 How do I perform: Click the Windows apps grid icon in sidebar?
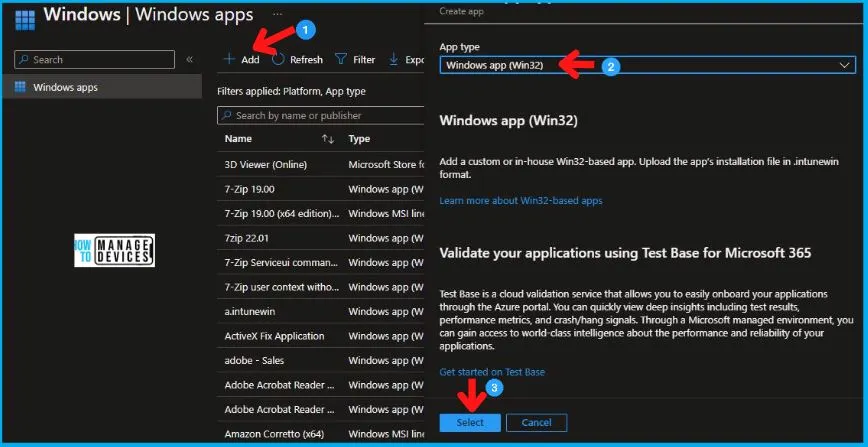(x=20, y=87)
